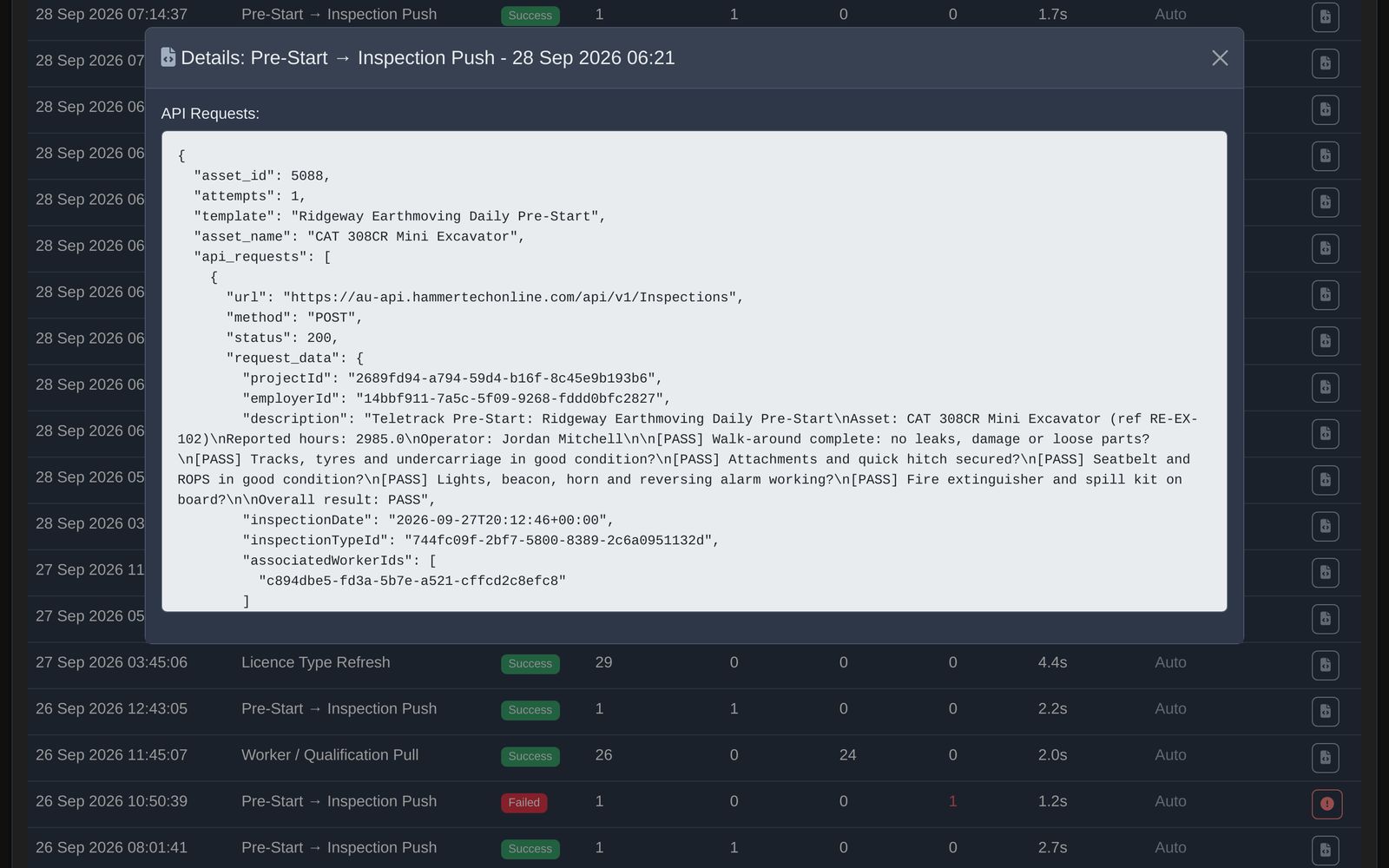Click 'Pre-Start → Inspection Push' in 26 Sep 10:50:39 row
Image resolution: width=1389 pixels, height=868 pixels.
339,801
